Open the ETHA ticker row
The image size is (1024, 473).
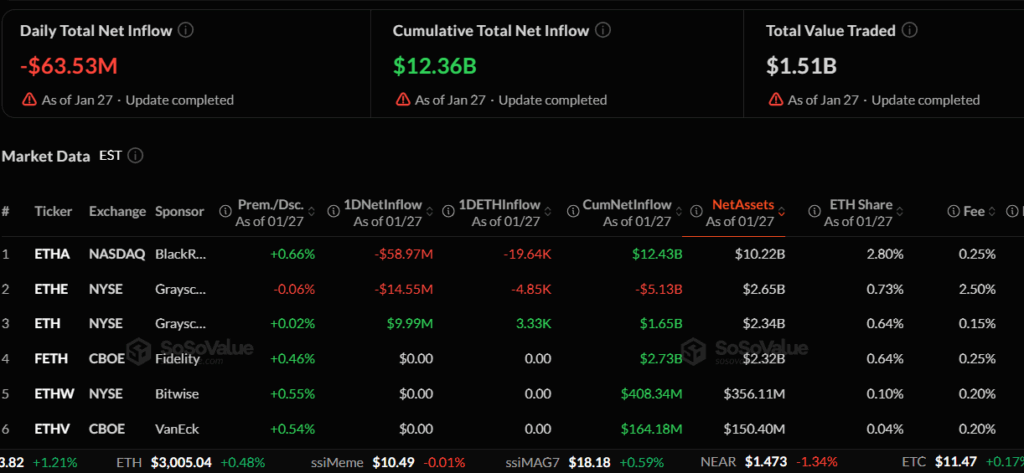point(50,254)
